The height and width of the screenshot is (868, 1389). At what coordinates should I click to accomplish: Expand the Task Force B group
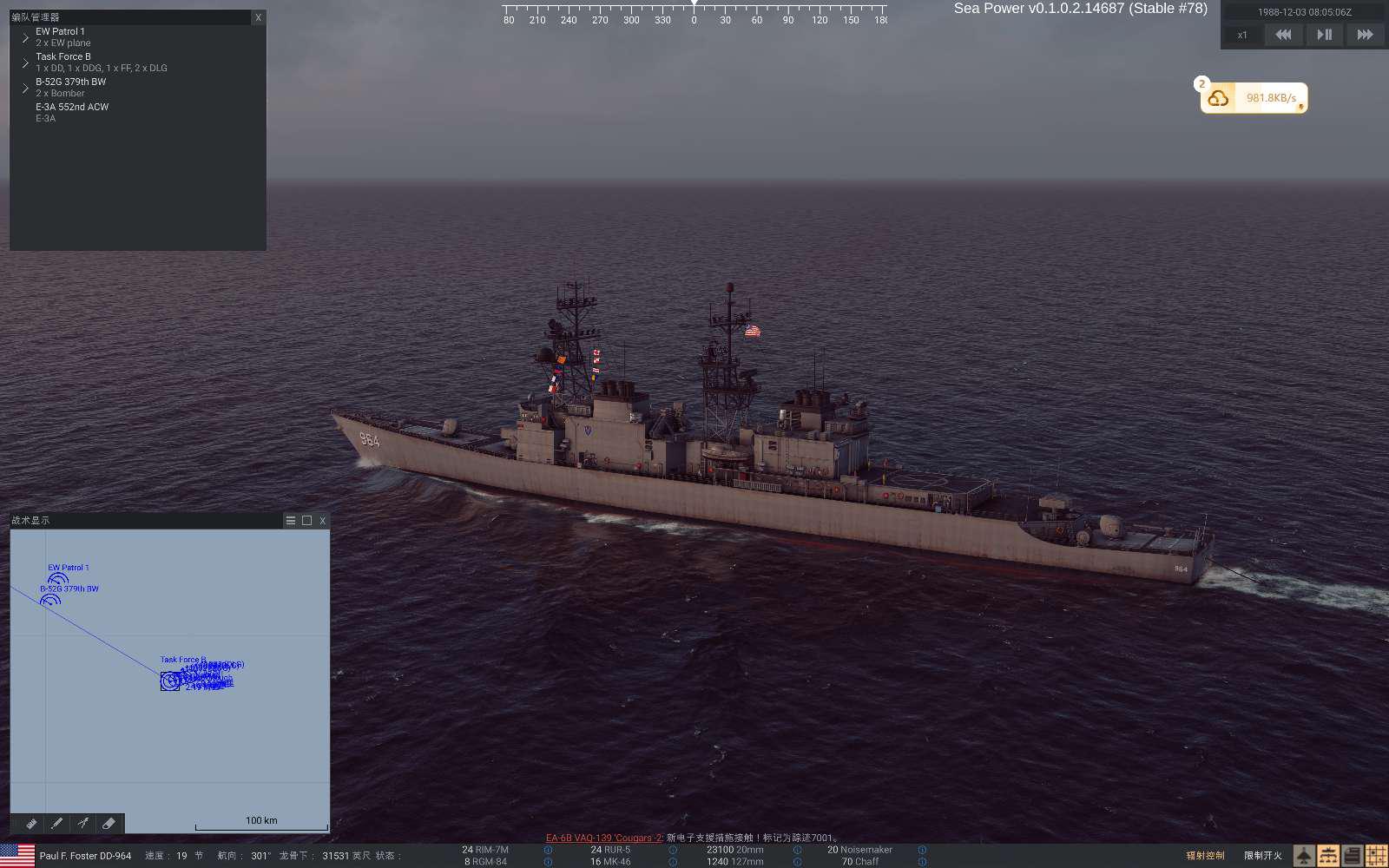25,62
